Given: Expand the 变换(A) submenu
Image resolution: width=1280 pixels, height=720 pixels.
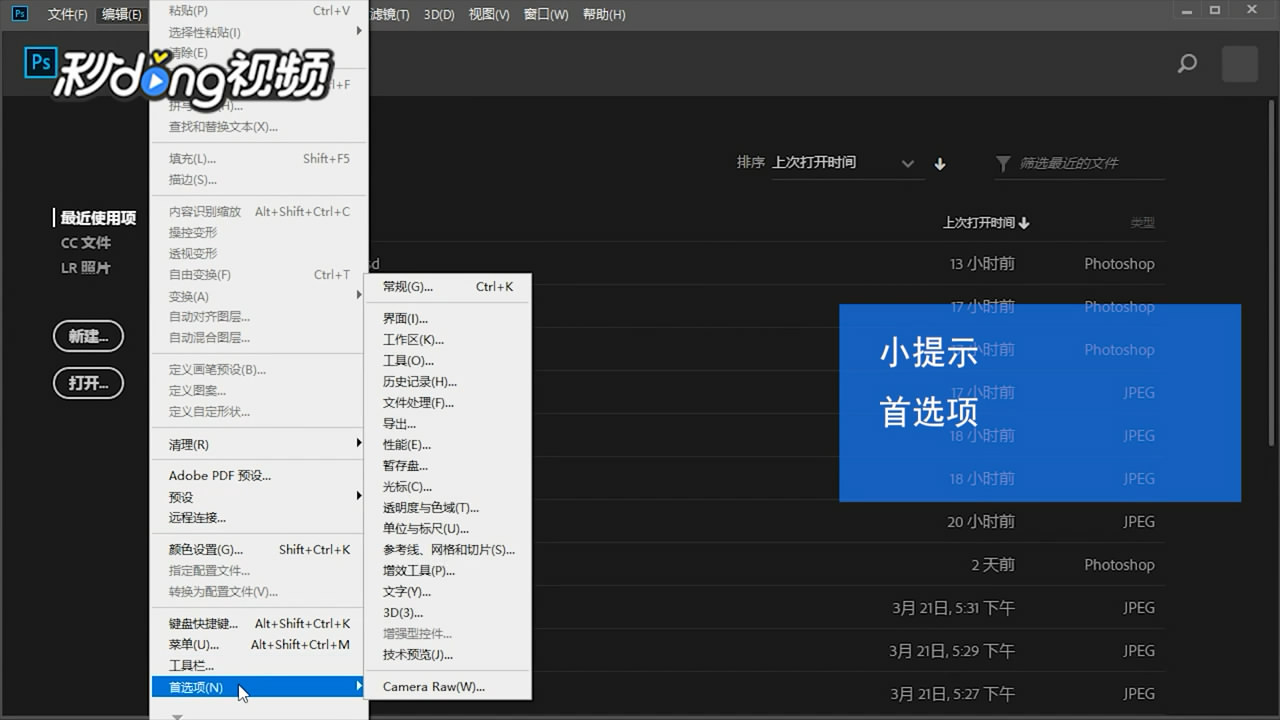Looking at the screenshot, I should (x=259, y=296).
